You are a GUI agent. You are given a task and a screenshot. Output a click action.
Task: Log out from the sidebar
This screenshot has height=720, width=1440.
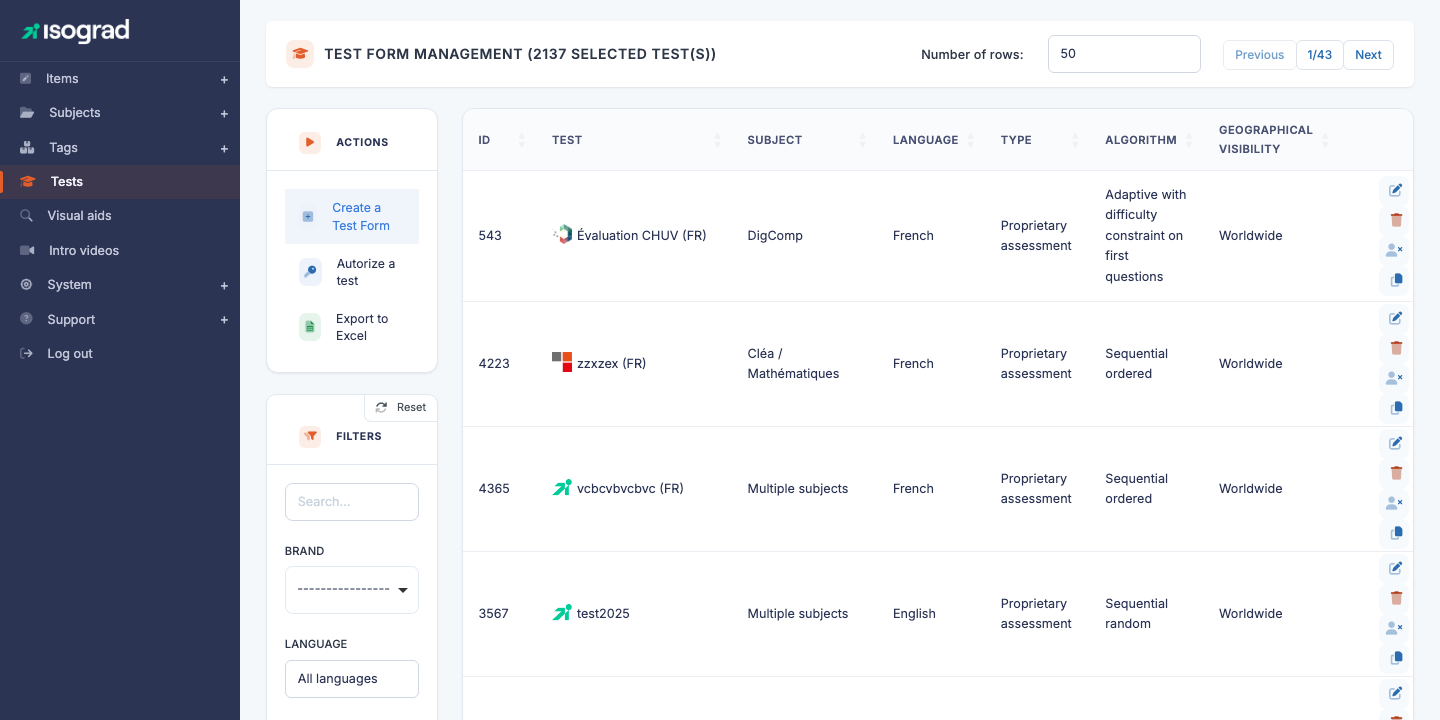pyautogui.click(x=70, y=353)
